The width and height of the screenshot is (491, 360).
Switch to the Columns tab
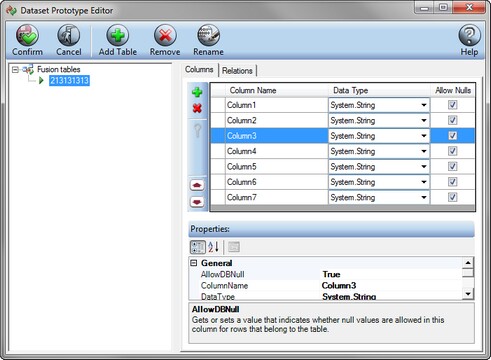(199, 69)
